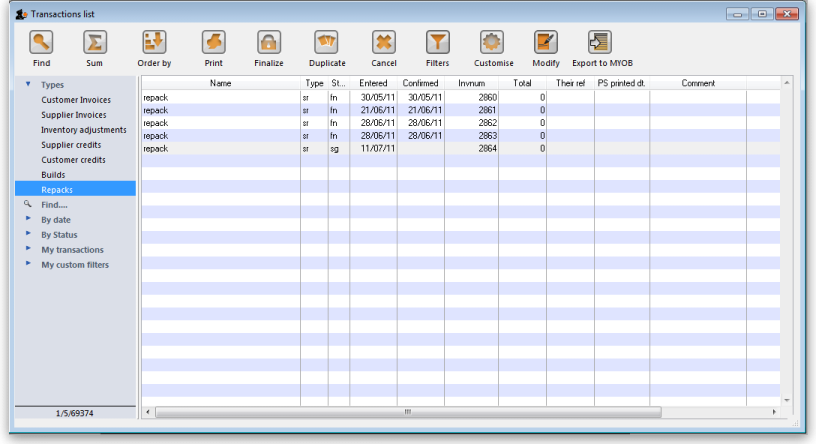Print using the Print toolbar icon

[x=213, y=42]
